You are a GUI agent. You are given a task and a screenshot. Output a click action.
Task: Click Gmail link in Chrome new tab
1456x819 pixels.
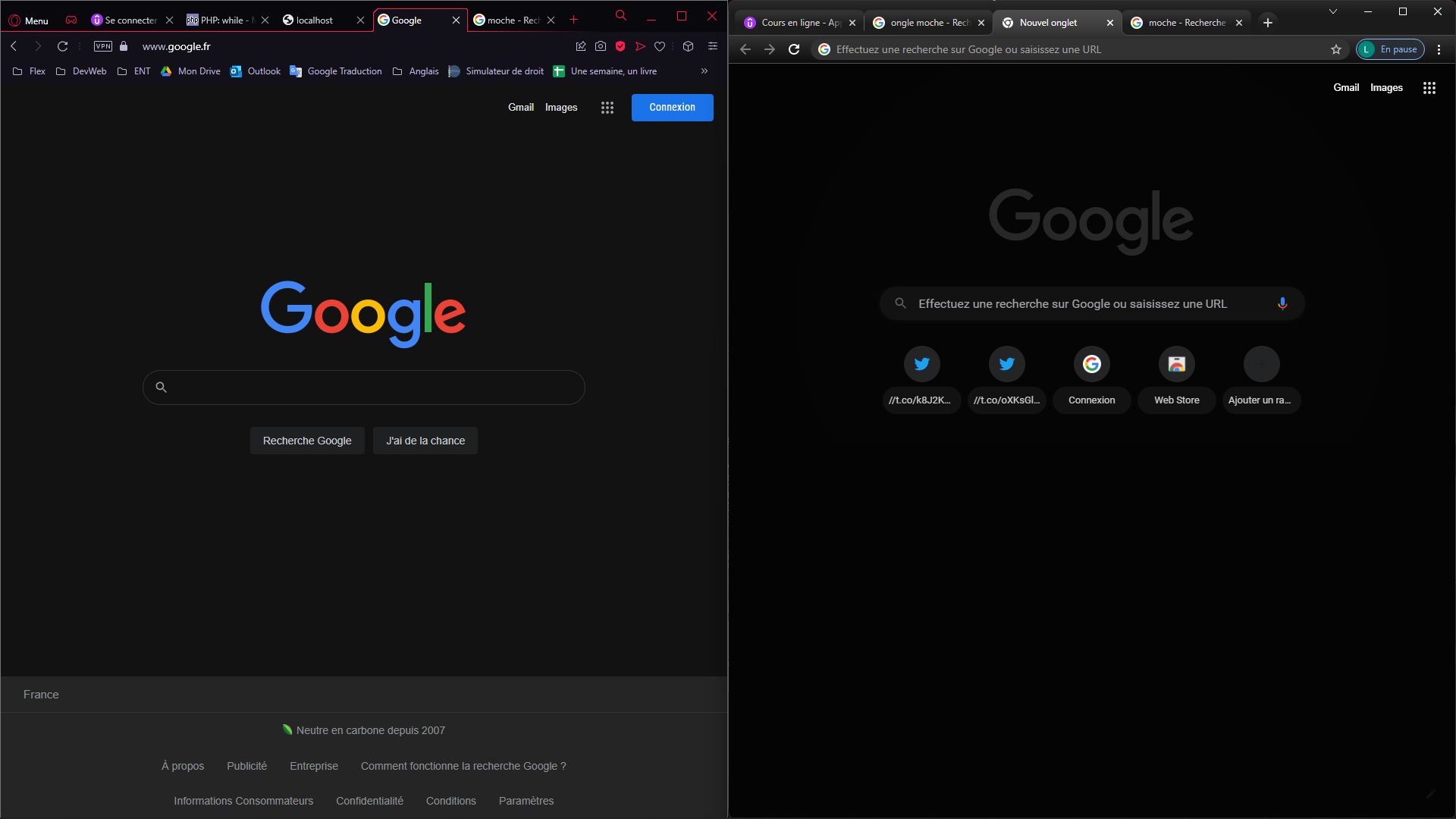[1346, 88]
